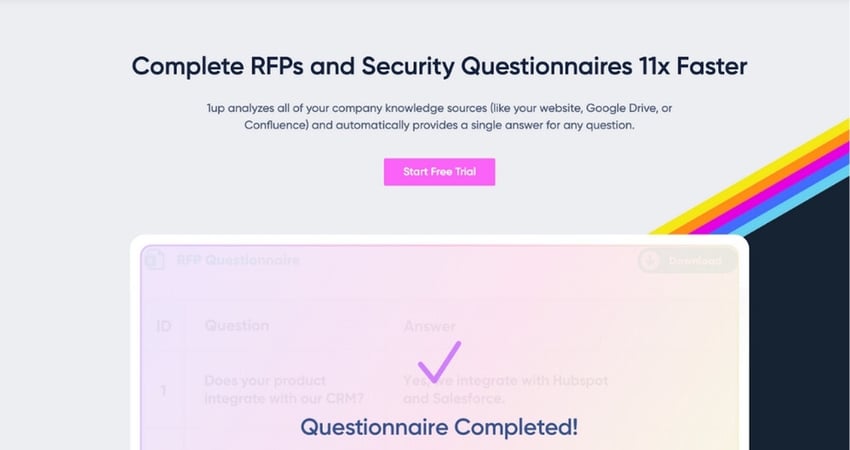850x450 pixels.
Task: Click the RFP Questionnaire card title
Action: [x=238, y=261]
